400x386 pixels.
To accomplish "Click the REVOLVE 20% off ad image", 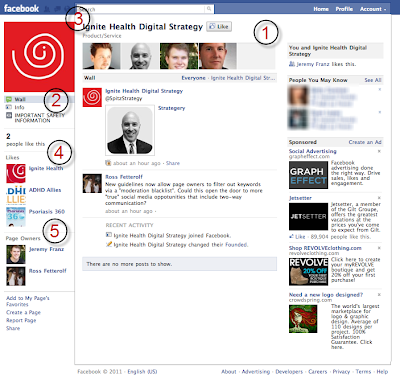I will (308, 272).
